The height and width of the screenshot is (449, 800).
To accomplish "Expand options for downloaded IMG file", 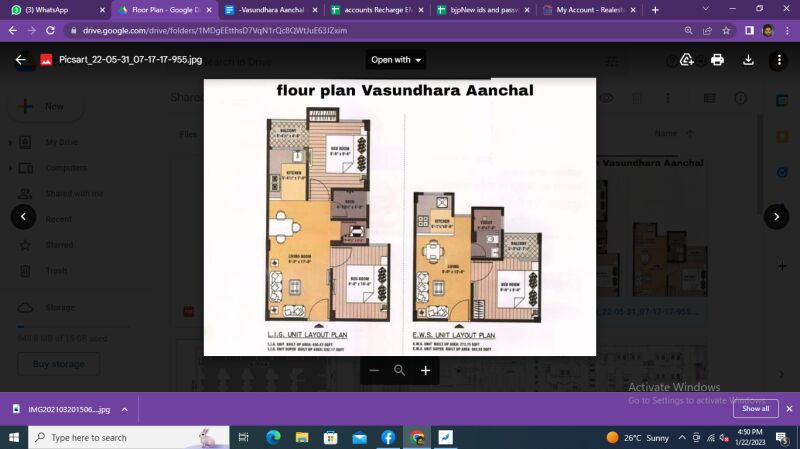I will (x=124, y=409).
